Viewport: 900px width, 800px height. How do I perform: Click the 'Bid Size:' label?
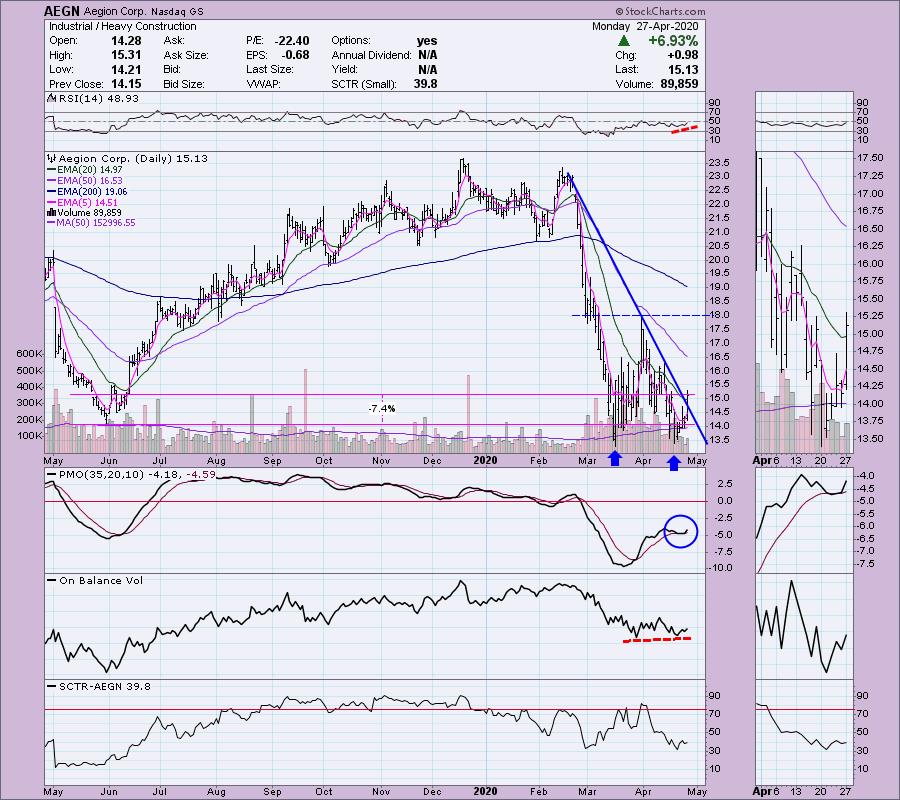click(x=184, y=84)
